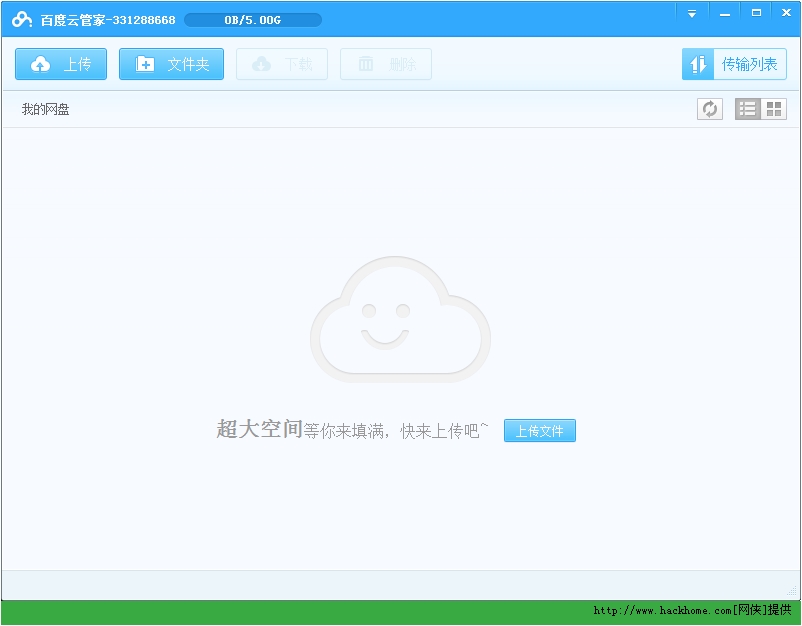Click the smiling cloud placeholder image
The width and height of the screenshot is (802, 626).
click(400, 319)
